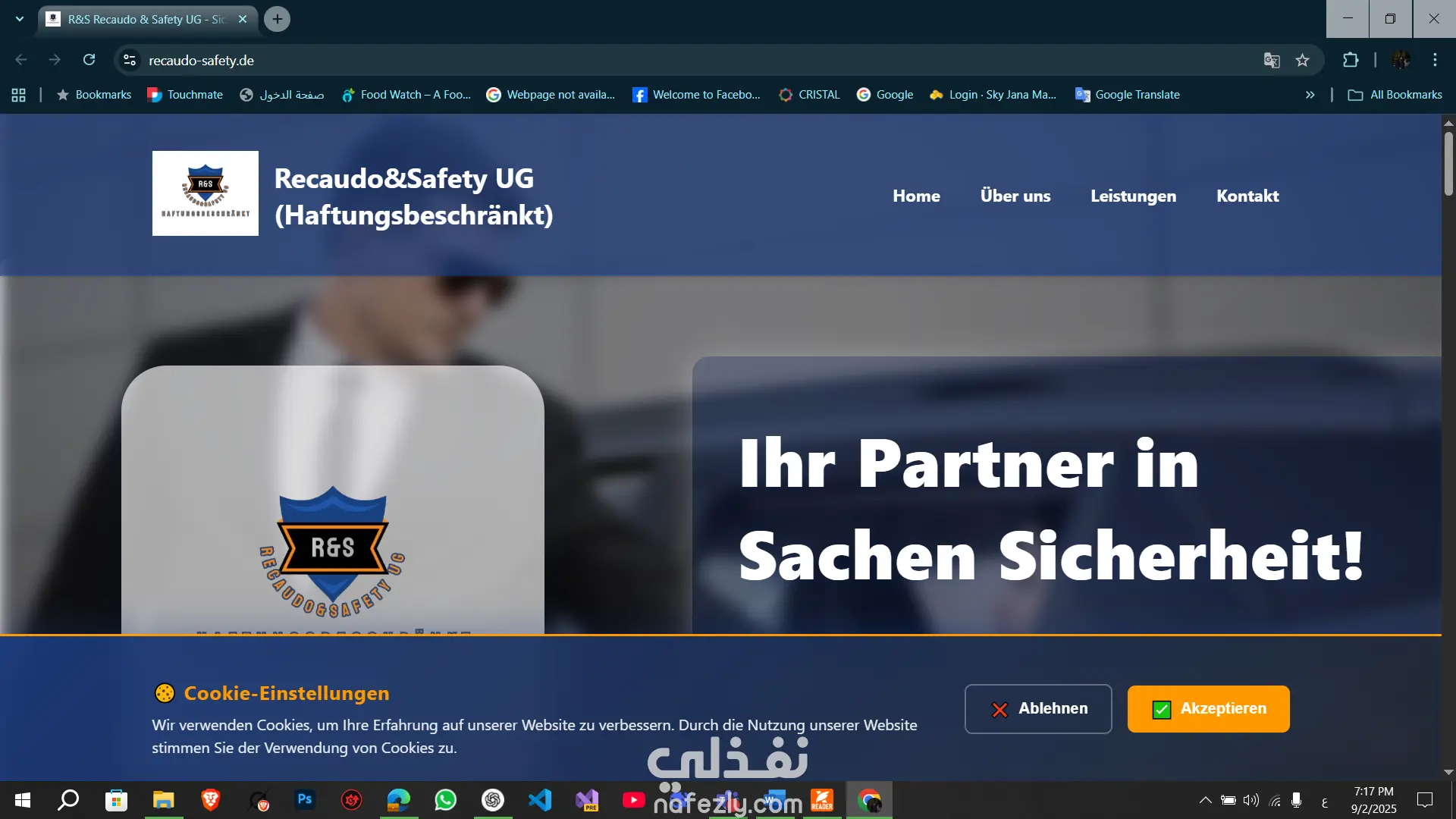Accept cookies with the Akzeptieren button
1456x819 pixels.
coord(1208,708)
